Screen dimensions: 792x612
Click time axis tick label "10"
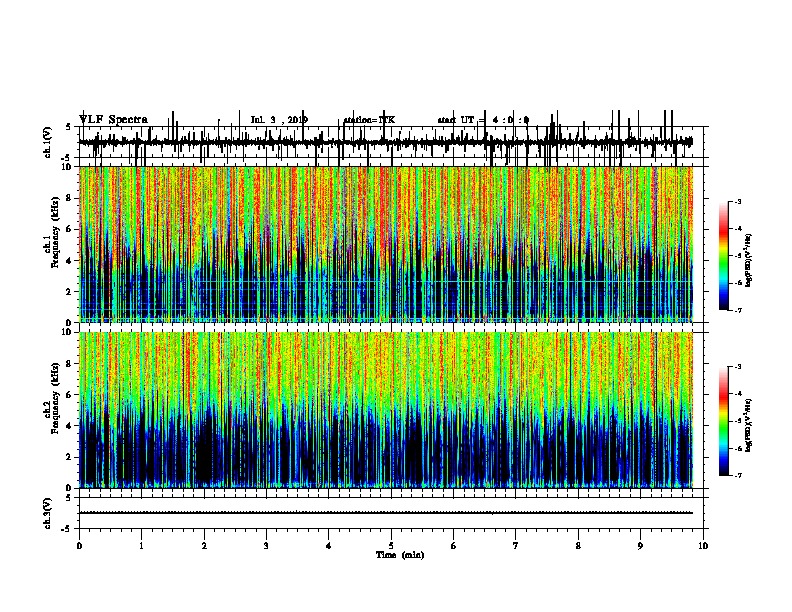(x=703, y=546)
